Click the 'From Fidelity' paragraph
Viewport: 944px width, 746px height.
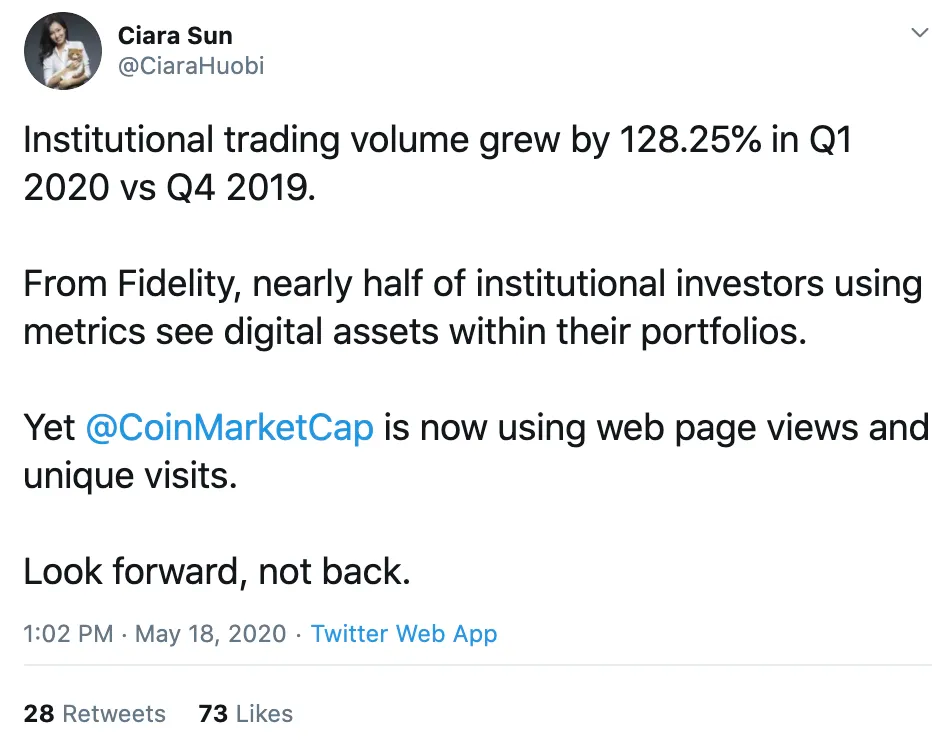pyautogui.click(x=473, y=308)
